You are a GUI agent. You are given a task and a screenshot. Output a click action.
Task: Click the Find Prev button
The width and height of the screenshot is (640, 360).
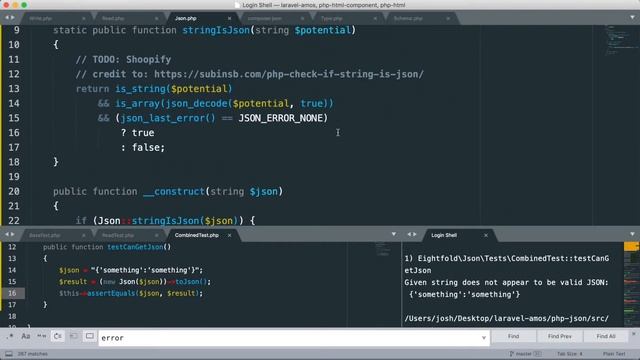tap(560, 336)
